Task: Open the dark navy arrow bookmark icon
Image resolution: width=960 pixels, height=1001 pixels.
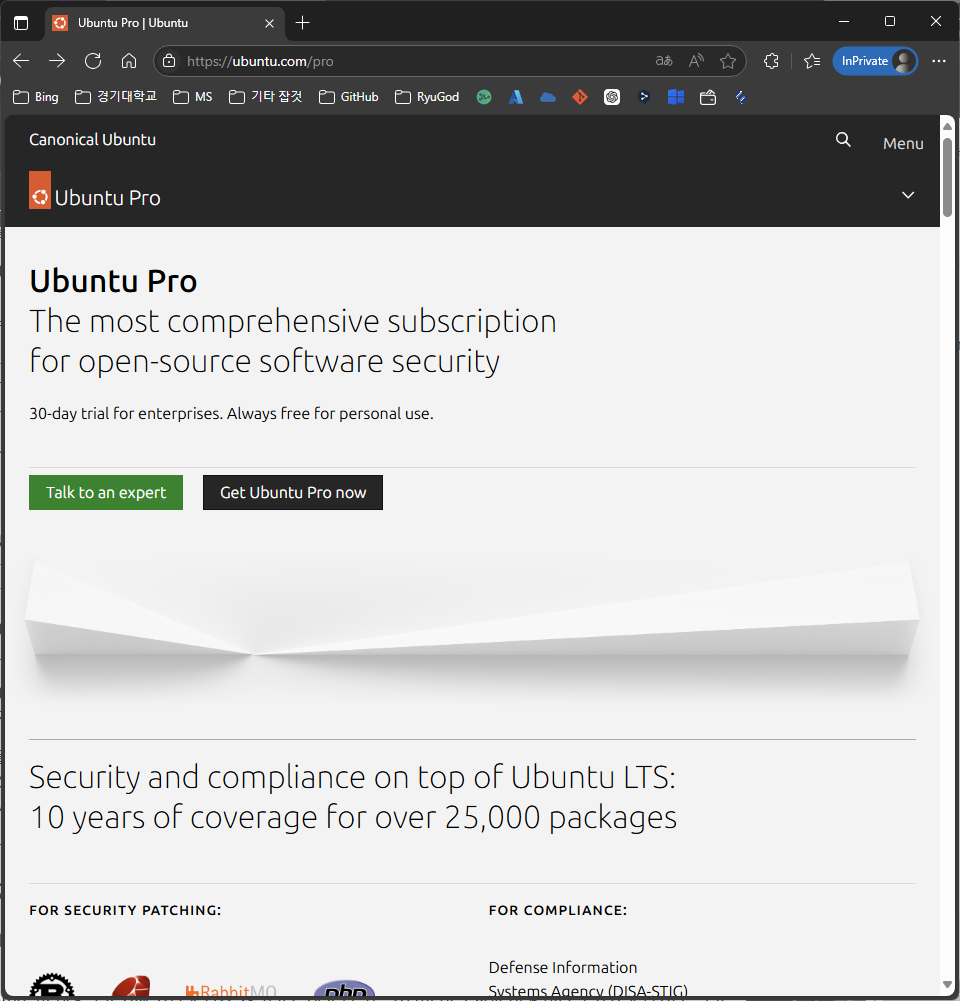Action: [x=644, y=97]
